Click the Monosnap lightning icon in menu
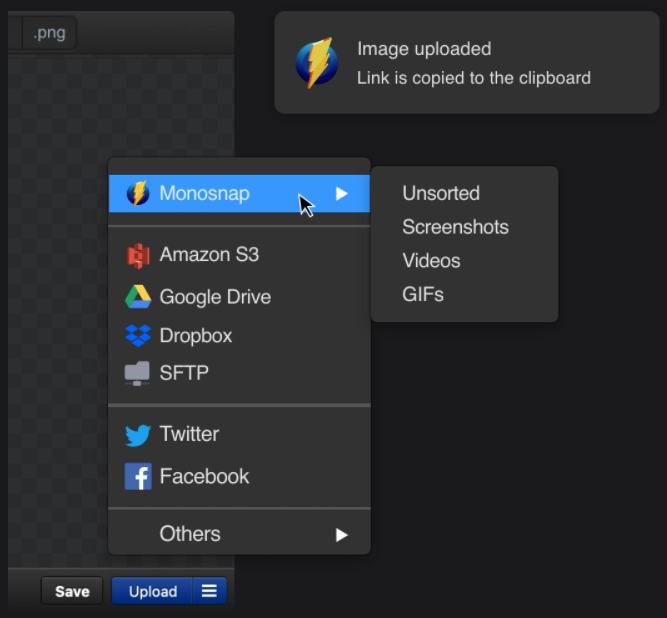The height and width of the screenshot is (618, 667). [x=138, y=194]
